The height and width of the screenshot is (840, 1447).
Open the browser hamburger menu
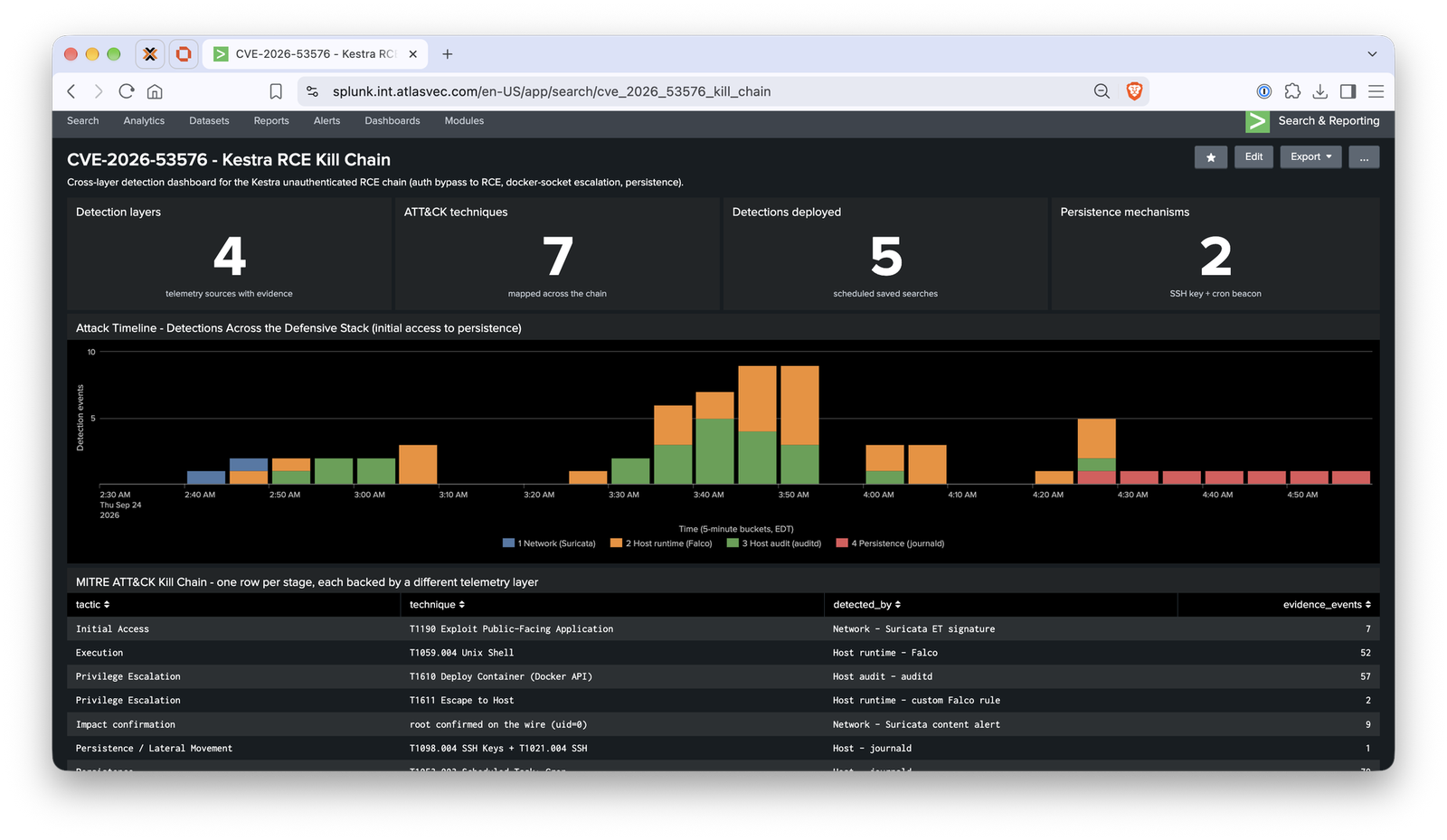1376,91
